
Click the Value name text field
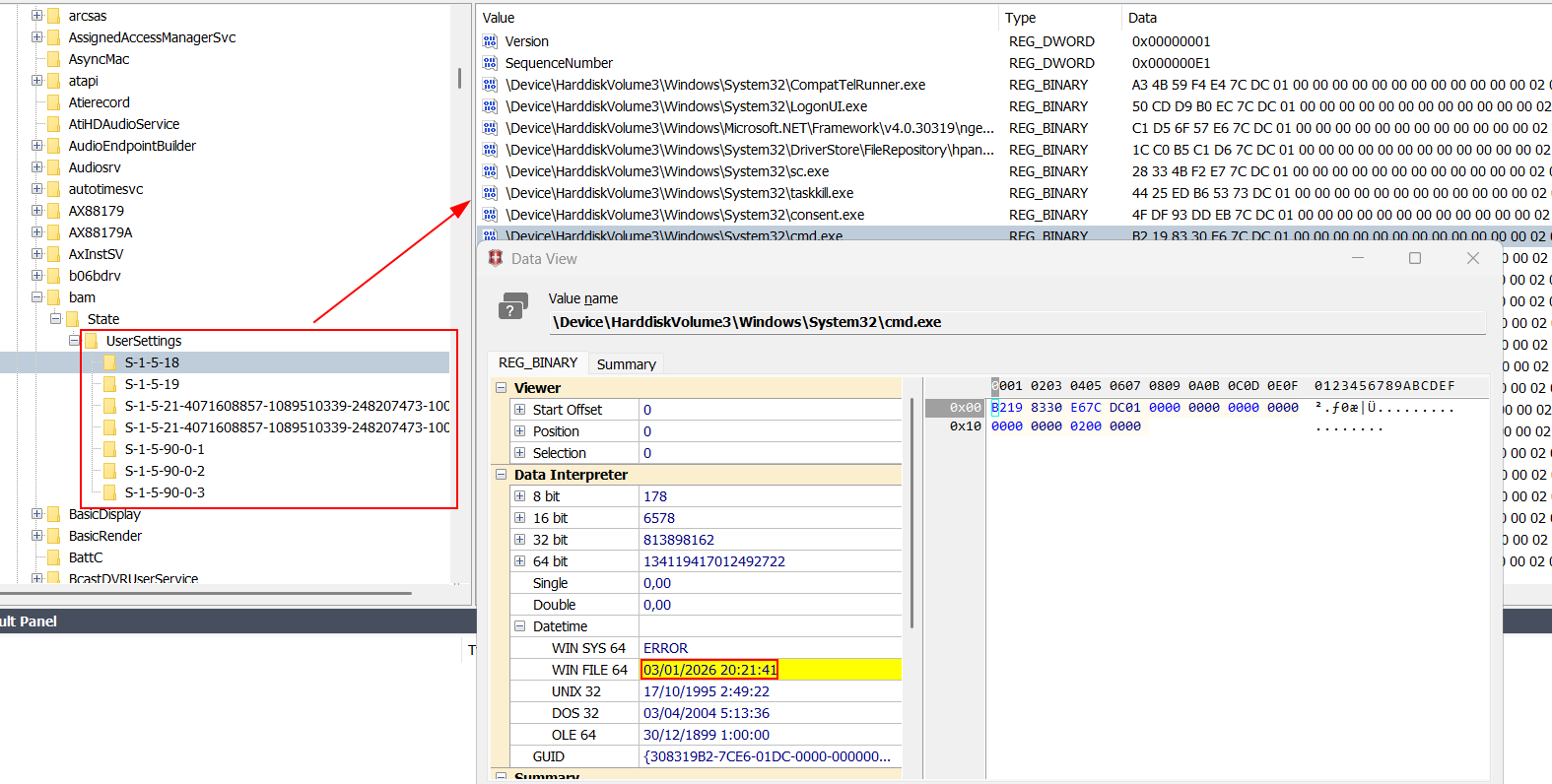click(x=1015, y=322)
